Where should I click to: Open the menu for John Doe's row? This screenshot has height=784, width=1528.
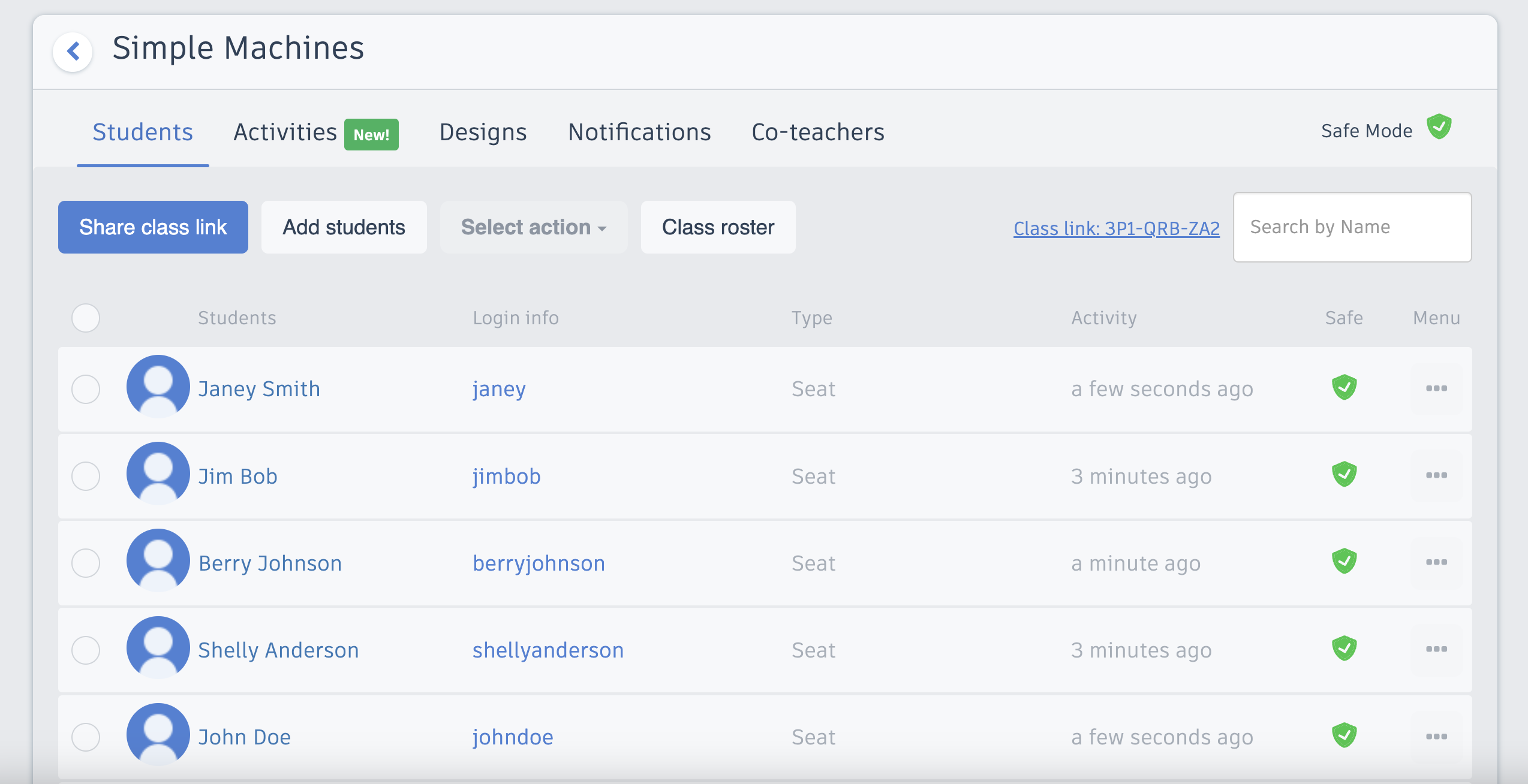click(x=1437, y=735)
